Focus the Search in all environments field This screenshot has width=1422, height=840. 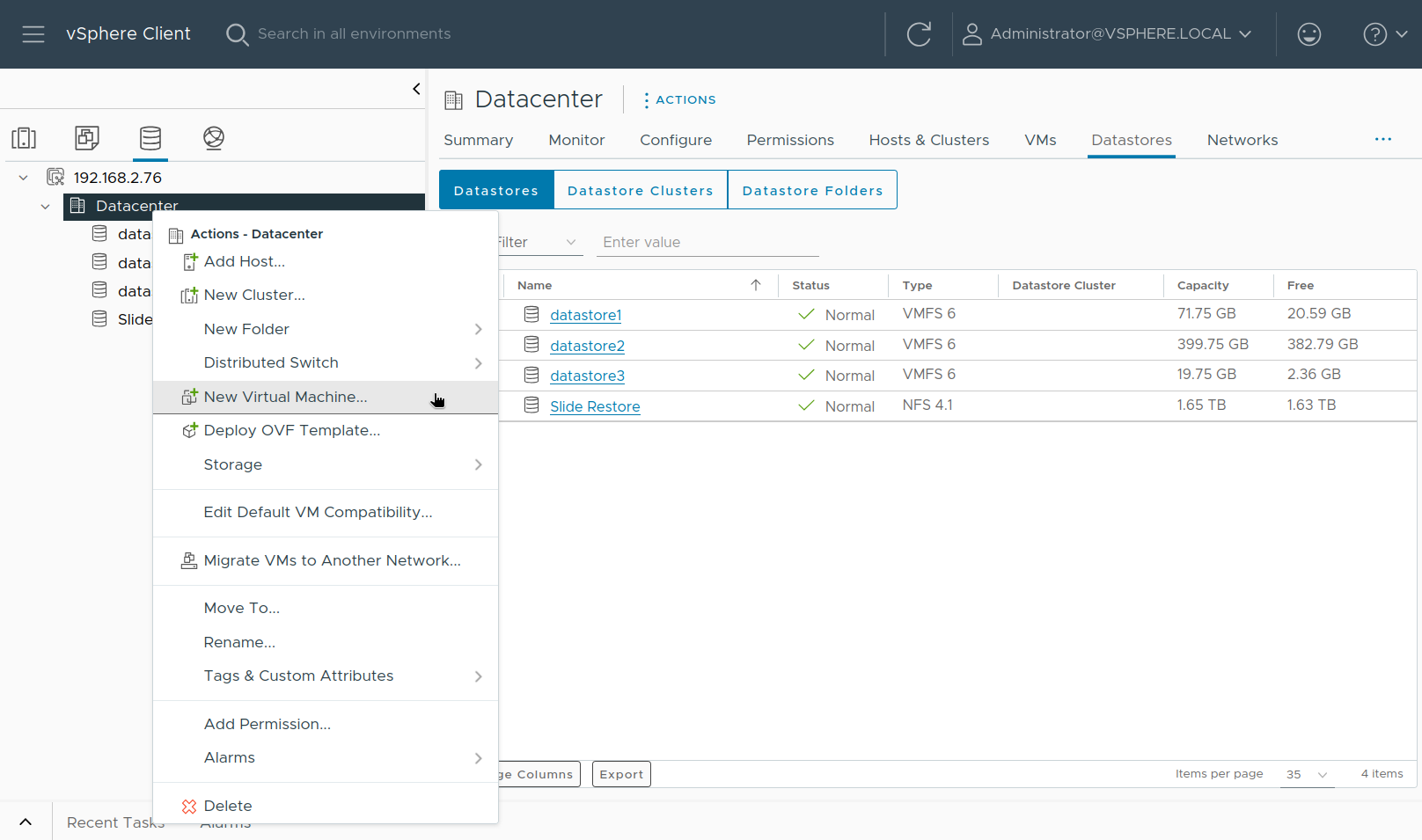[x=354, y=34]
